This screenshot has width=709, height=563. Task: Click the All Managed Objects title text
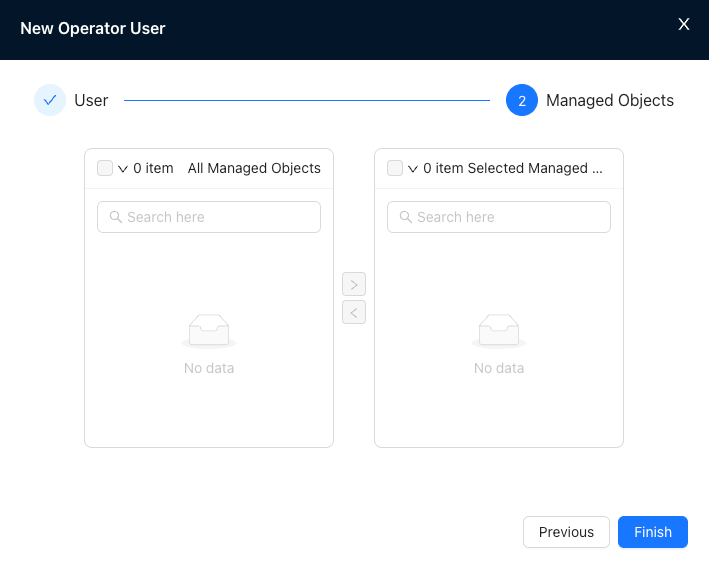tap(254, 168)
